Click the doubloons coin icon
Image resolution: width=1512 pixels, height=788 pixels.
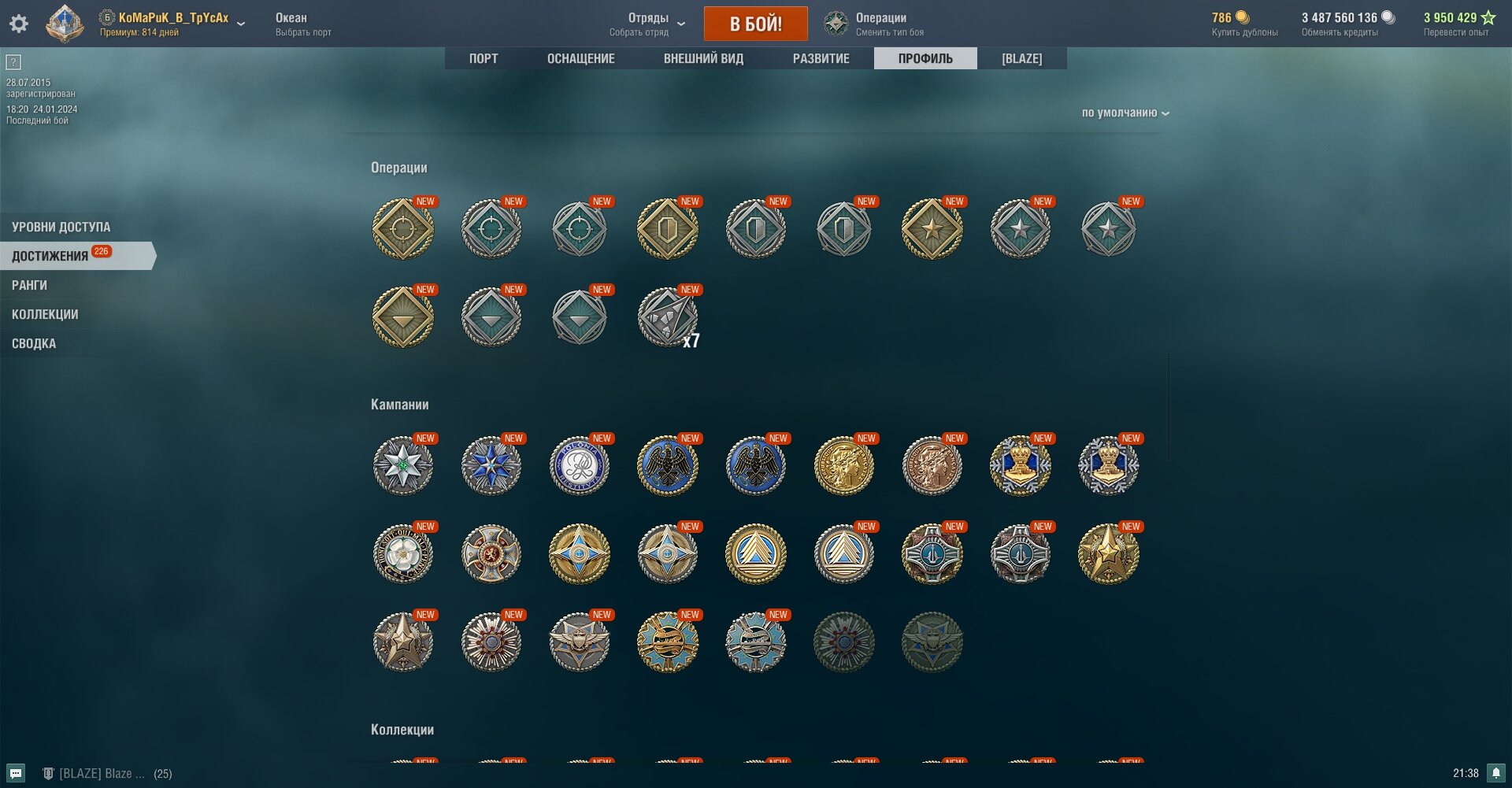1242,17
